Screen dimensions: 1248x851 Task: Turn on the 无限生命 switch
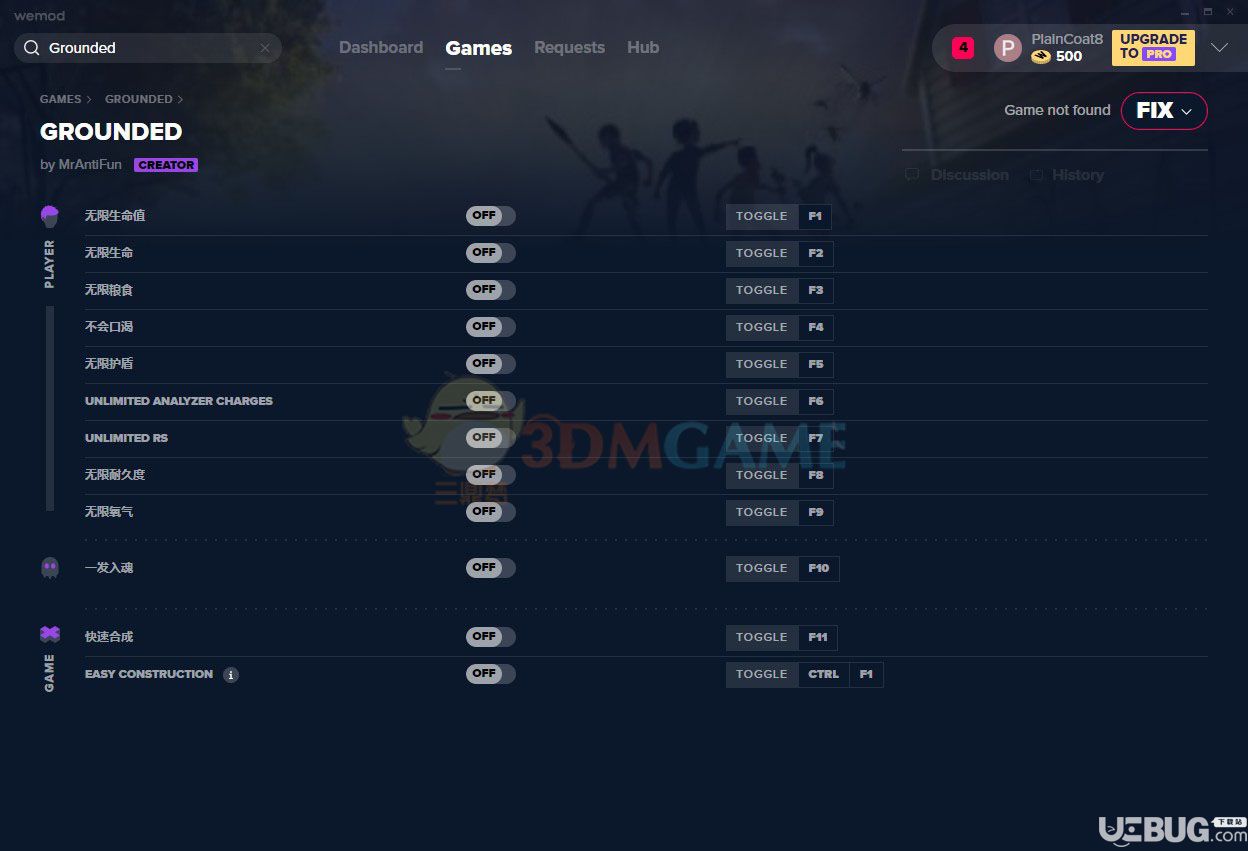[490, 253]
